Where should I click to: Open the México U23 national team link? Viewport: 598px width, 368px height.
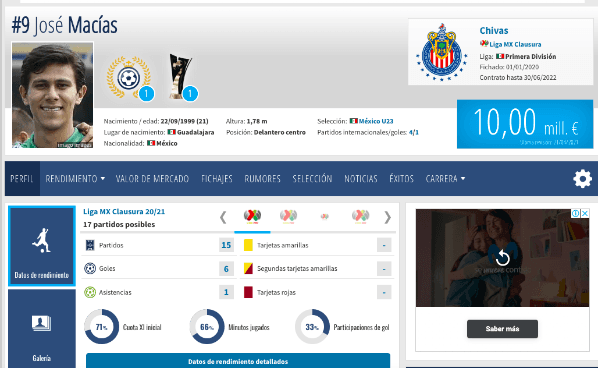(x=376, y=121)
